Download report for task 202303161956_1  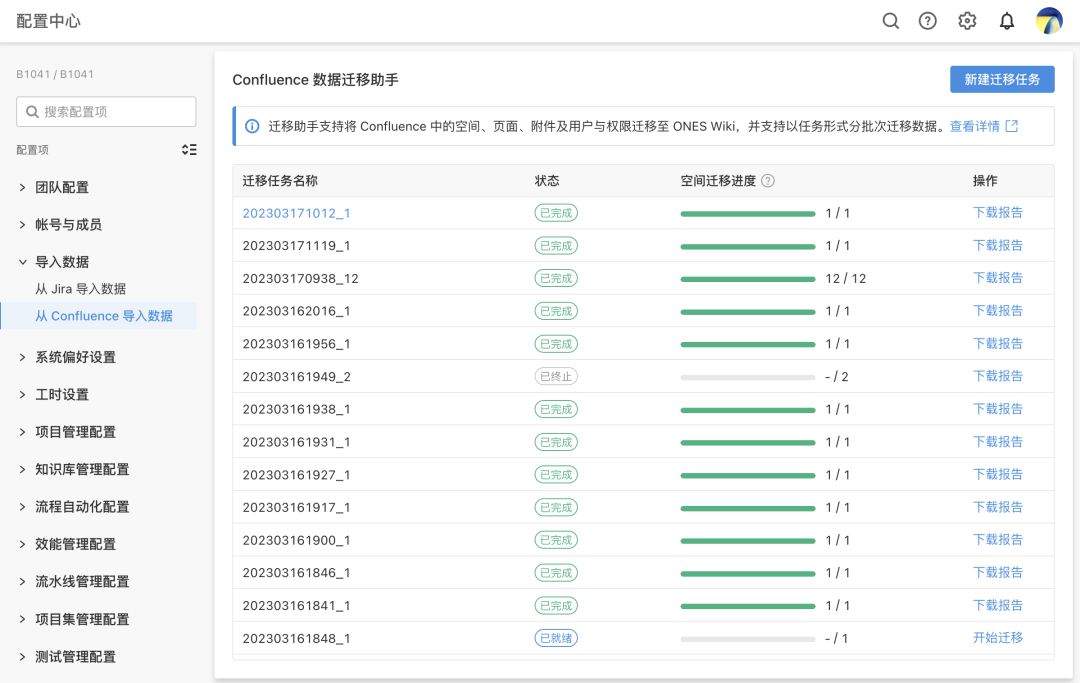click(997, 344)
